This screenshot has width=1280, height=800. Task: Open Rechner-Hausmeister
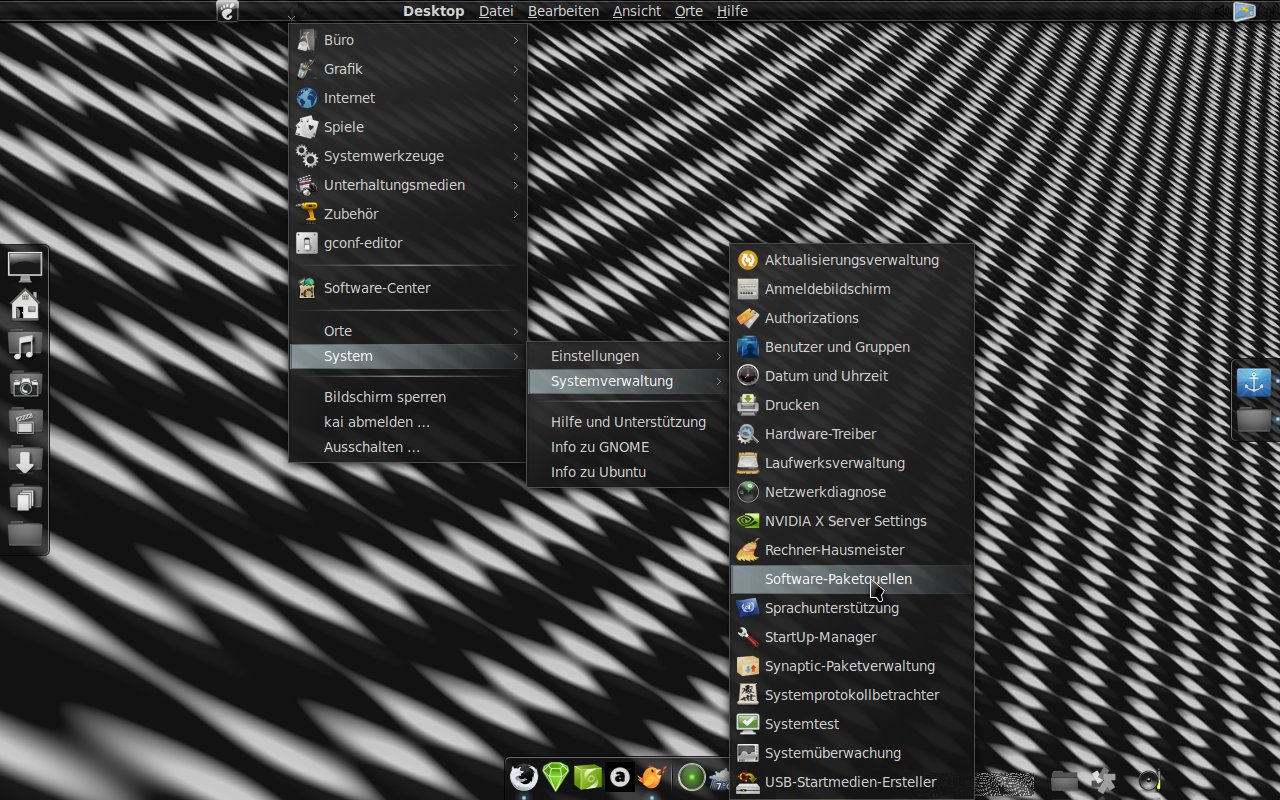click(852, 550)
